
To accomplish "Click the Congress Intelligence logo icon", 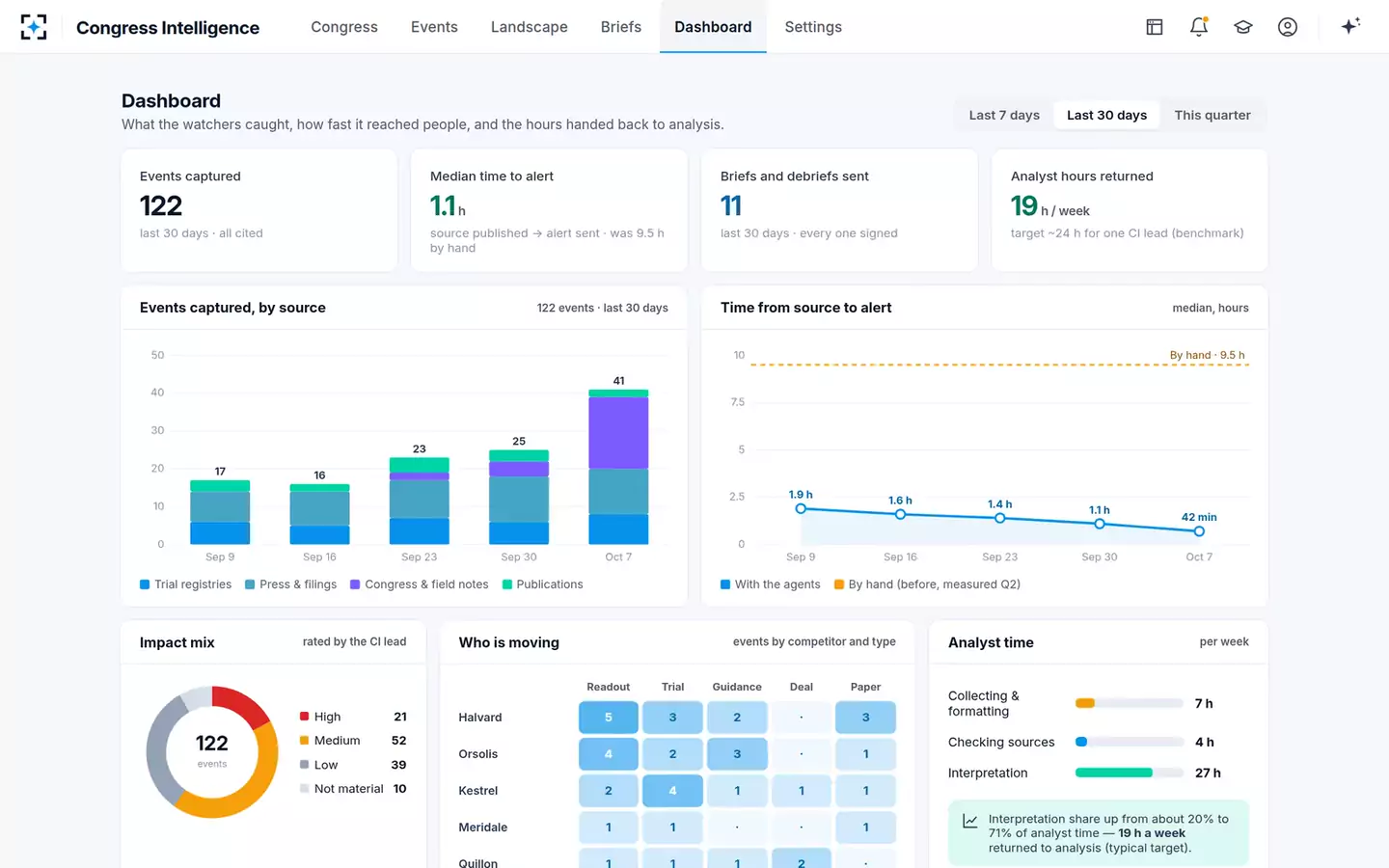I will pos(34,27).
